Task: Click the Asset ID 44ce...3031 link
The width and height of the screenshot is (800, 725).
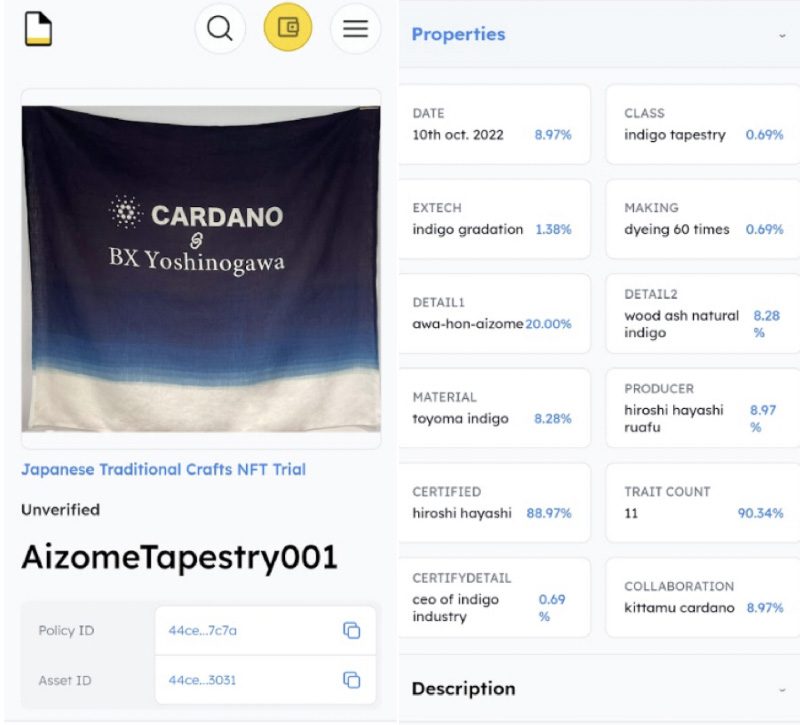Action: (202, 680)
